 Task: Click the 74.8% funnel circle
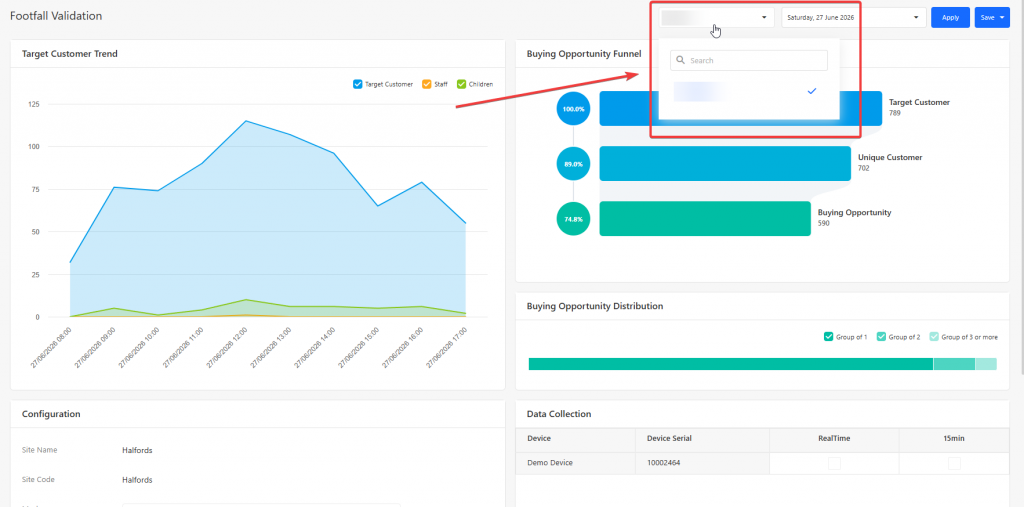tap(573, 219)
